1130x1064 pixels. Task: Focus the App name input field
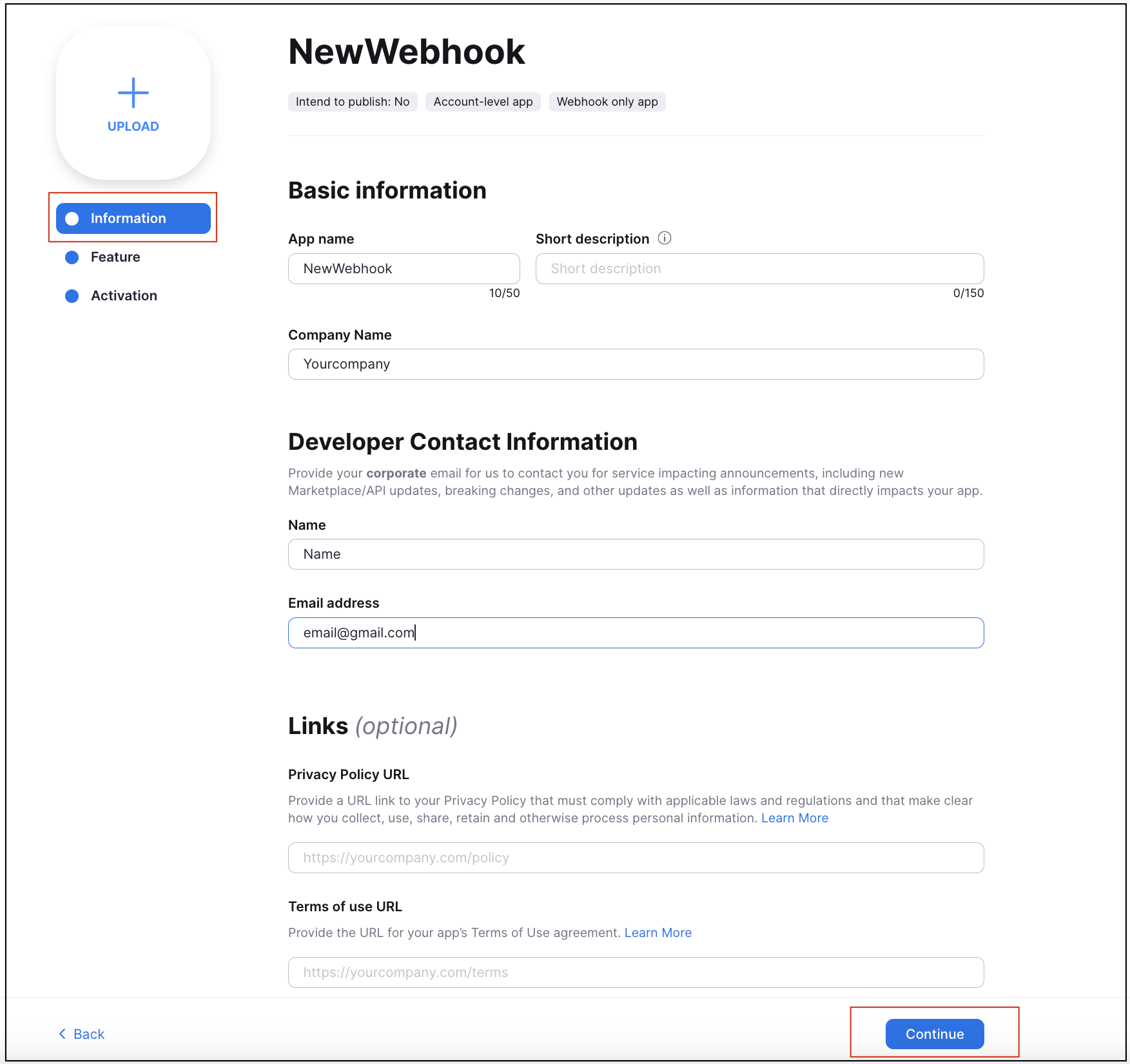[x=404, y=269]
